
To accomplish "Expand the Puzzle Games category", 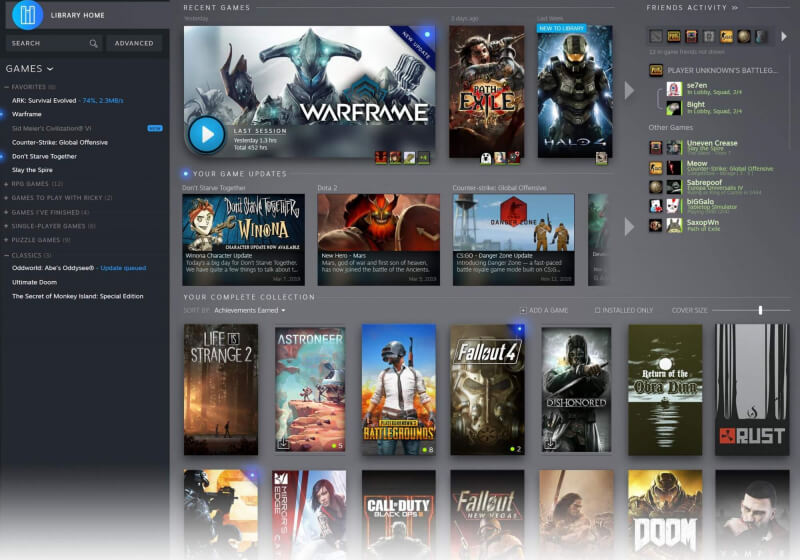I will pyautogui.click(x=6, y=240).
